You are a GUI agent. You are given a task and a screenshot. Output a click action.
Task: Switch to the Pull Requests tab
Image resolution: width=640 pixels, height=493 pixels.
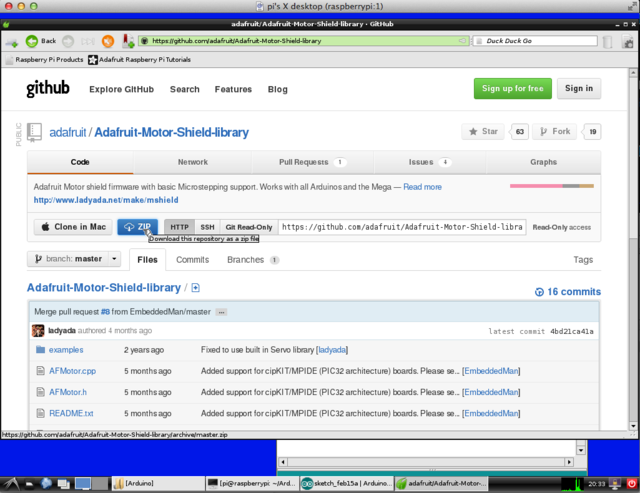(x=312, y=162)
